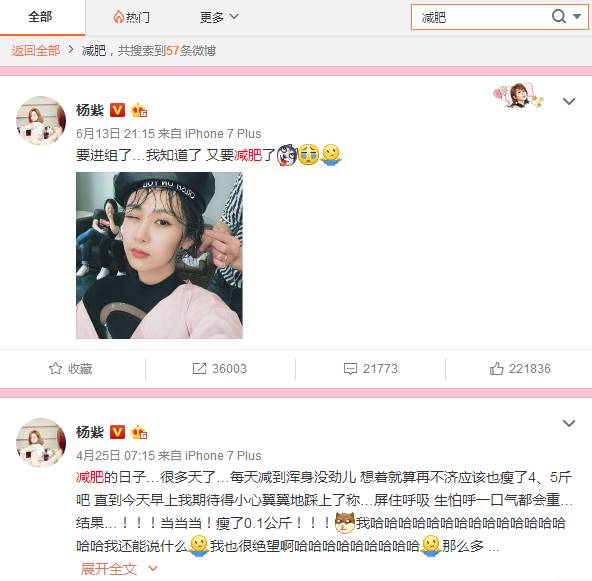Open second post's chevron options menu
This screenshot has height=581, width=592.
569,423
